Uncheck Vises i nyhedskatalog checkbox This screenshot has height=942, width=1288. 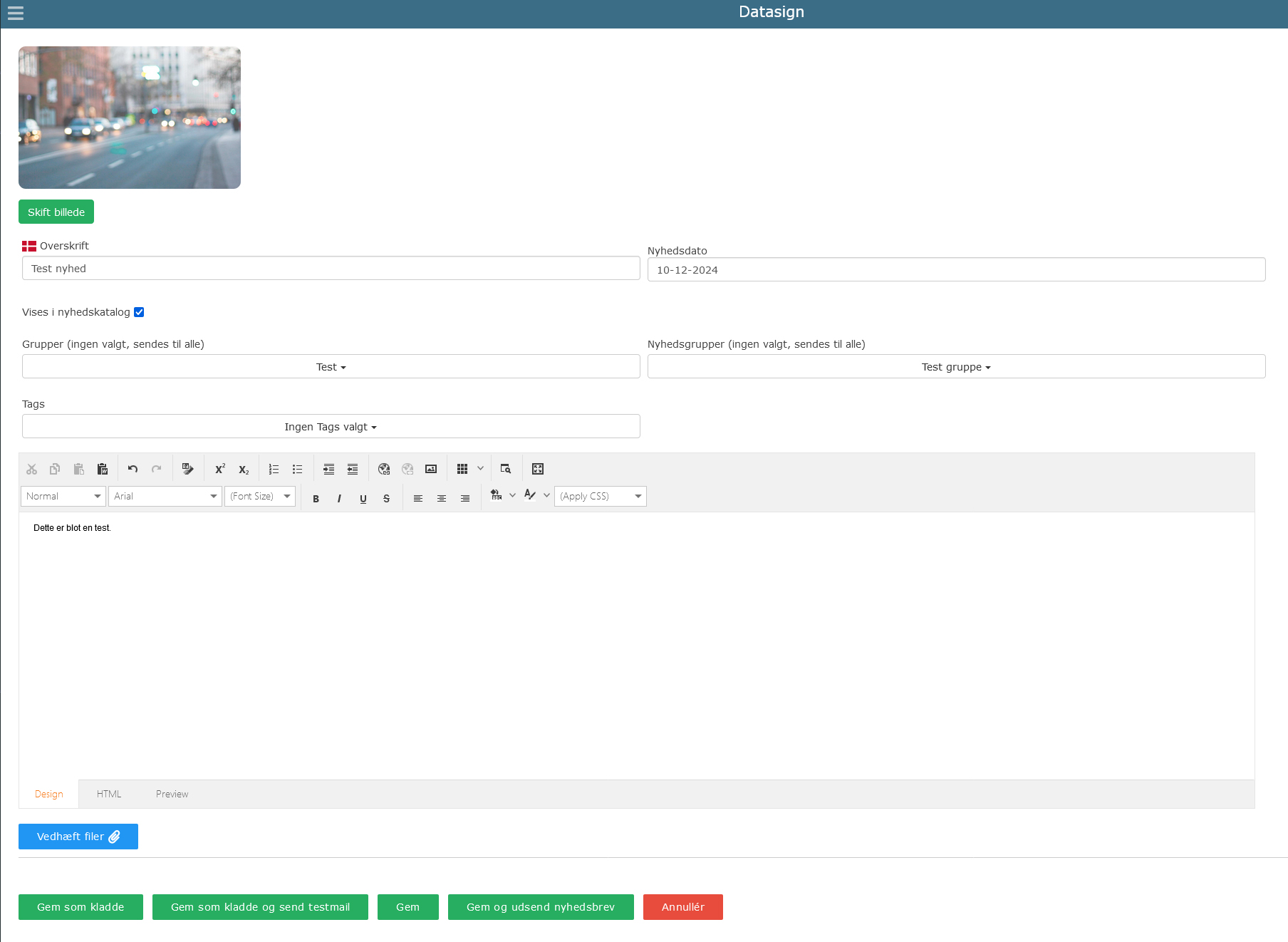pyautogui.click(x=139, y=312)
